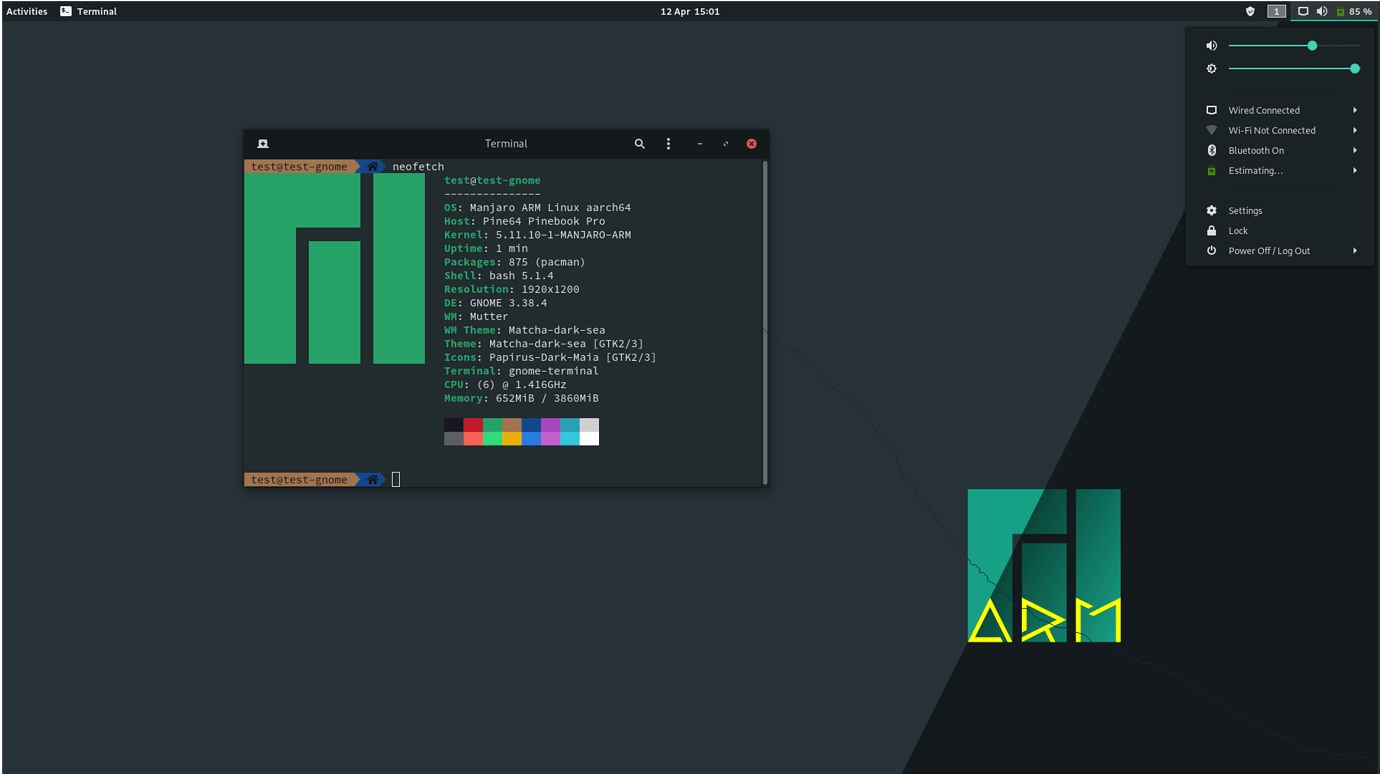
Task: Click the terminal cursor at bottom prompt
Action: pos(396,480)
